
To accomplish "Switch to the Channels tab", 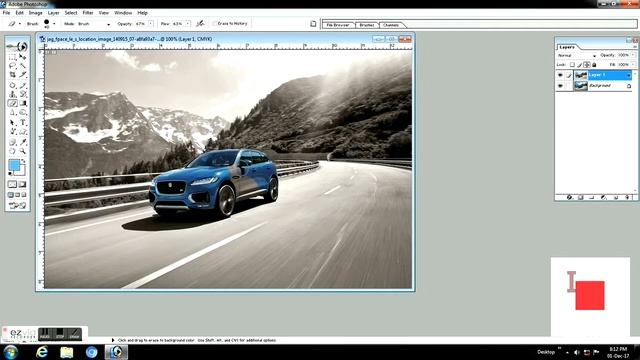I will pos(391,25).
